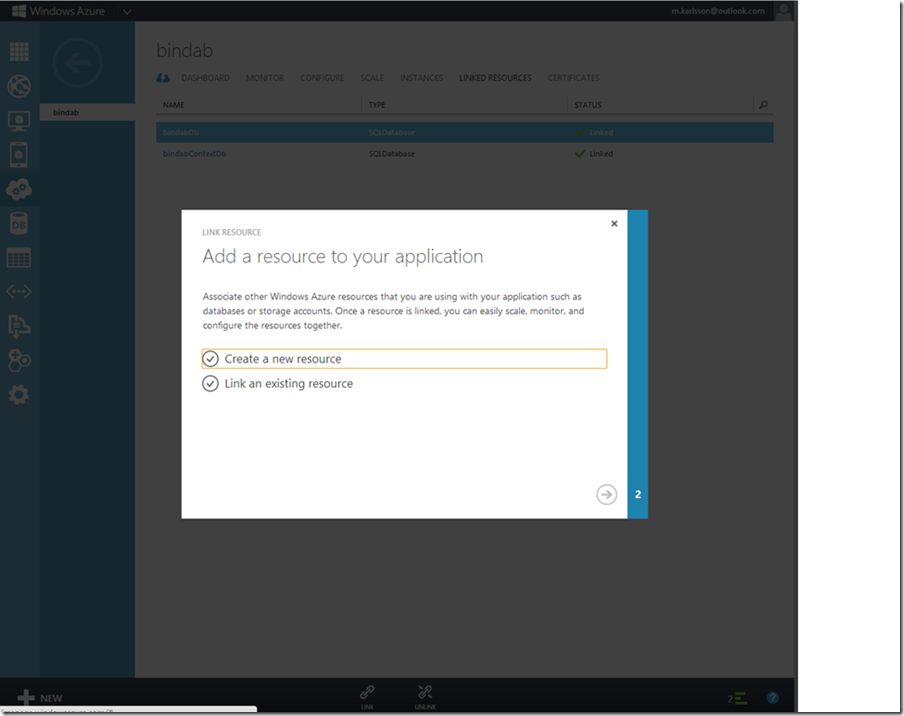This screenshot has width=904, height=716.
Task: Select the Create a new resource option
Action: pyautogui.click(x=404, y=359)
